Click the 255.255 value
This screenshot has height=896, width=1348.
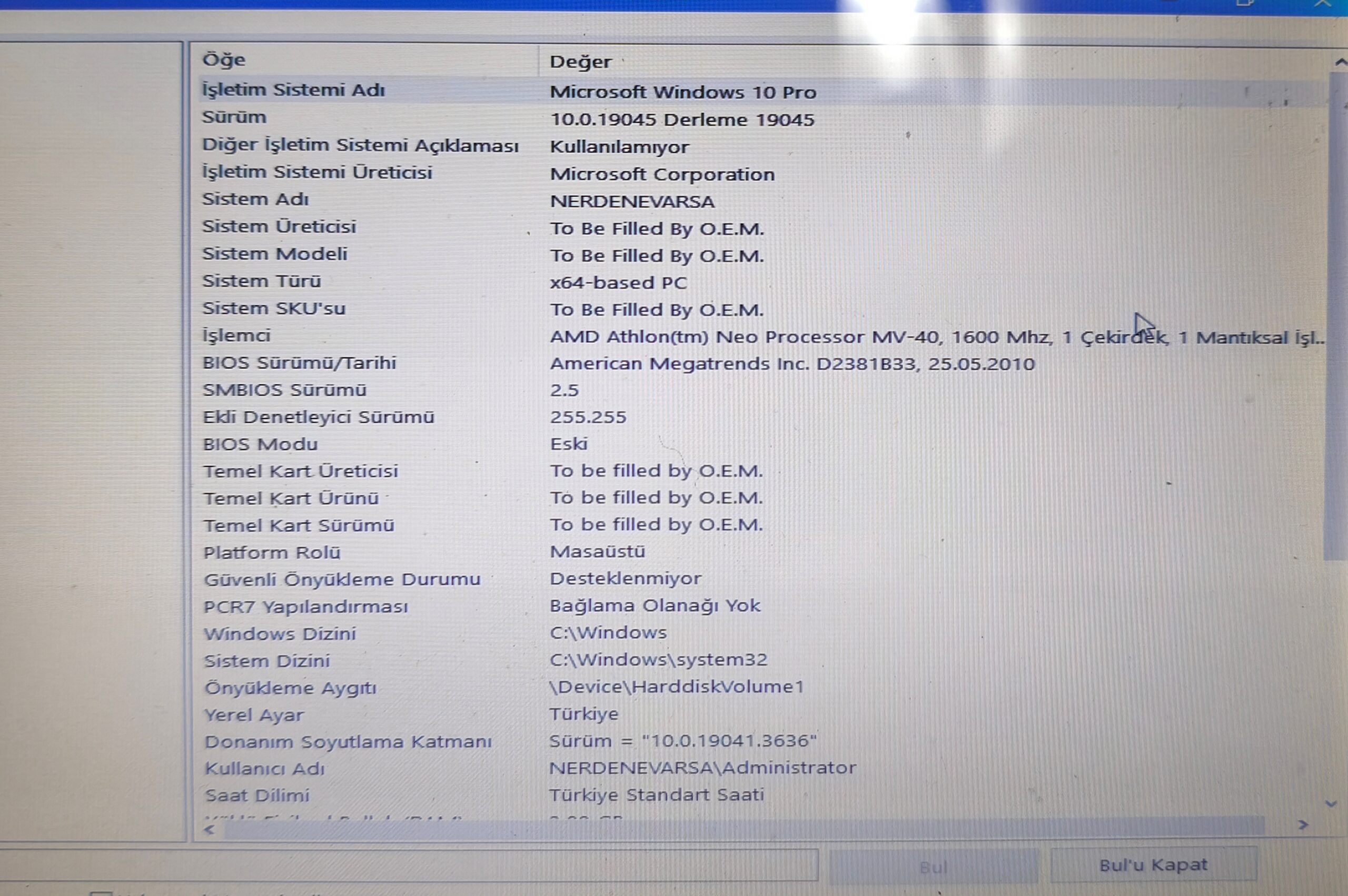588,417
